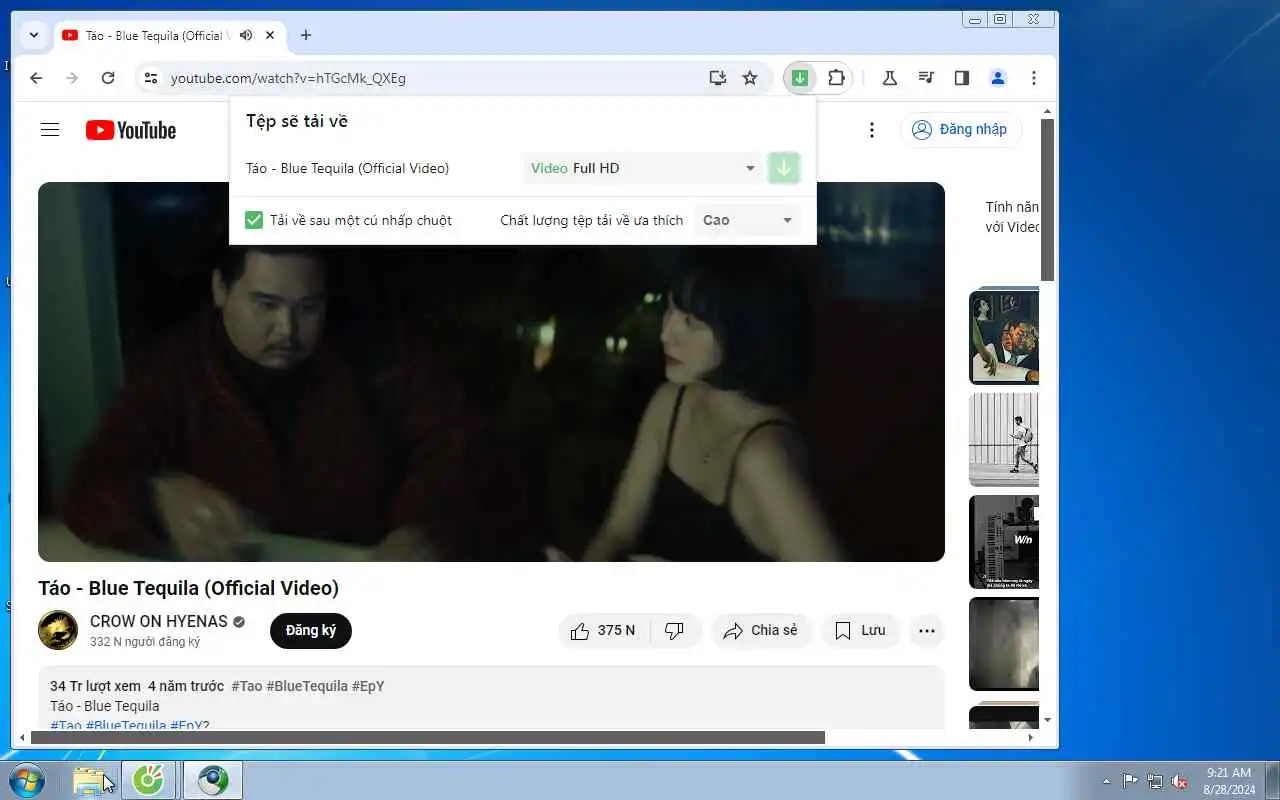The height and width of the screenshot is (800, 1280).
Task: Go to the YouTube home logo
Action: (x=131, y=130)
